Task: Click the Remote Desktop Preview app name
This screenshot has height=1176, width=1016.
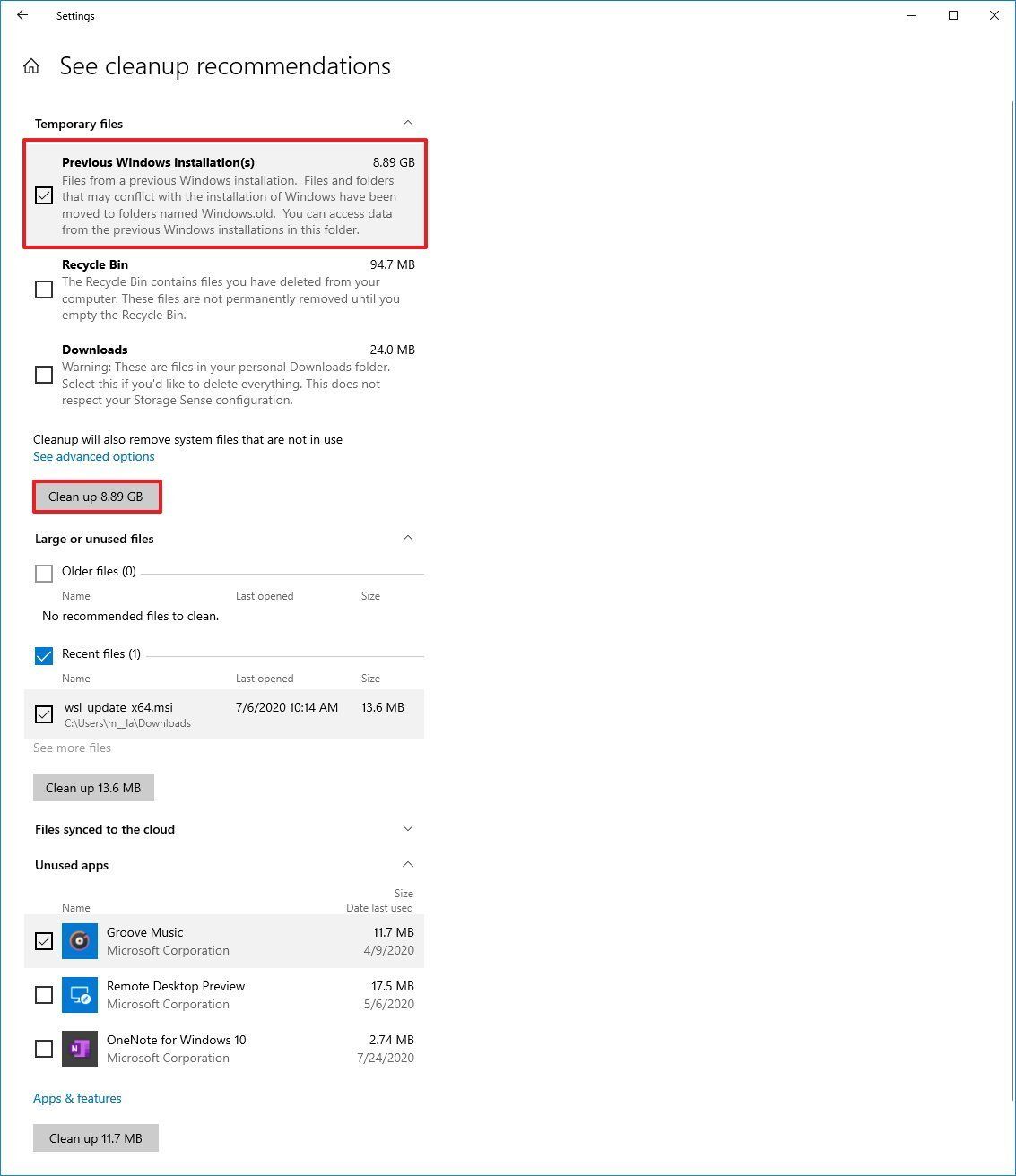Action: point(176,986)
